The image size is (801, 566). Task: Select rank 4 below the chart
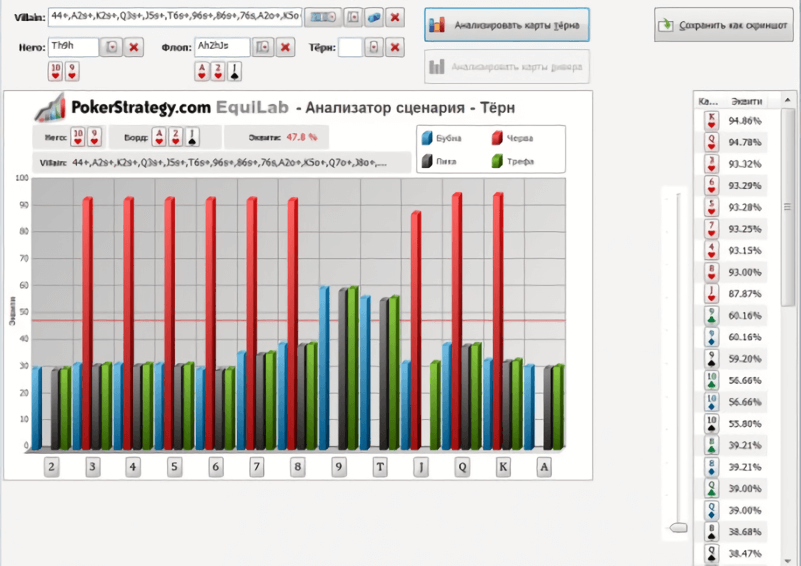133,466
